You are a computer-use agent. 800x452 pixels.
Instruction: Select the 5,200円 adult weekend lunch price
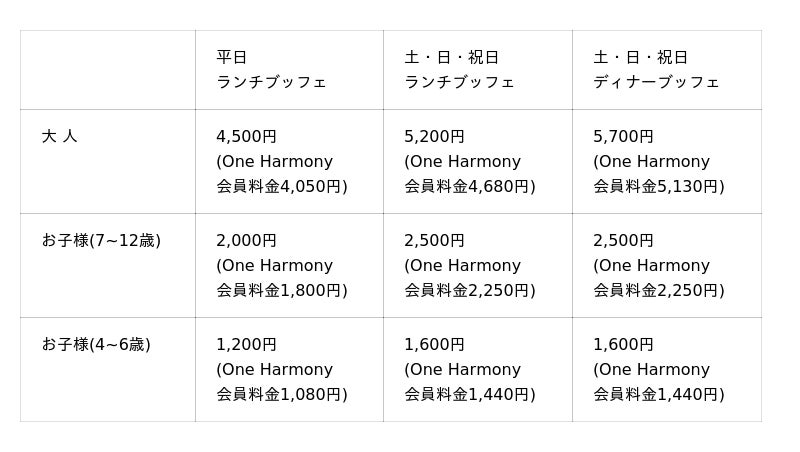(x=435, y=136)
